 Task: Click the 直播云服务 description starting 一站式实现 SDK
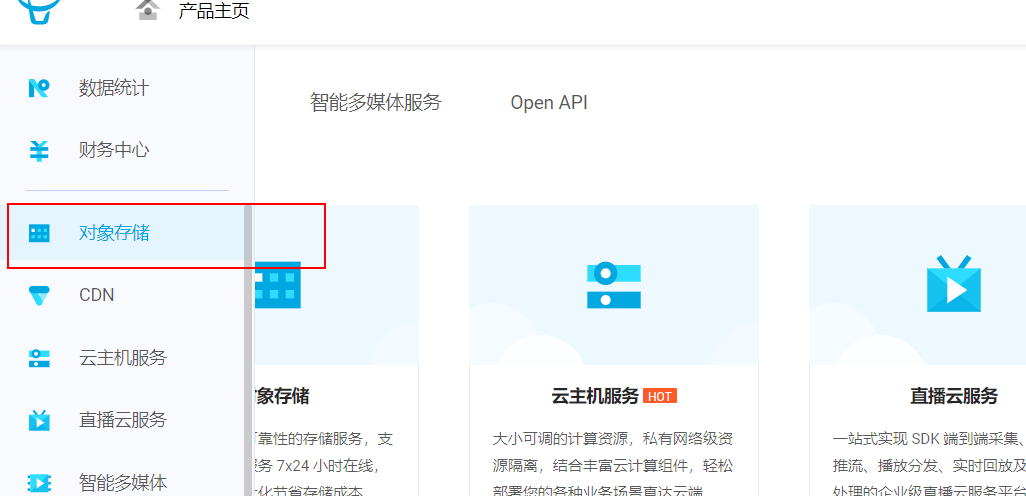(x=929, y=465)
